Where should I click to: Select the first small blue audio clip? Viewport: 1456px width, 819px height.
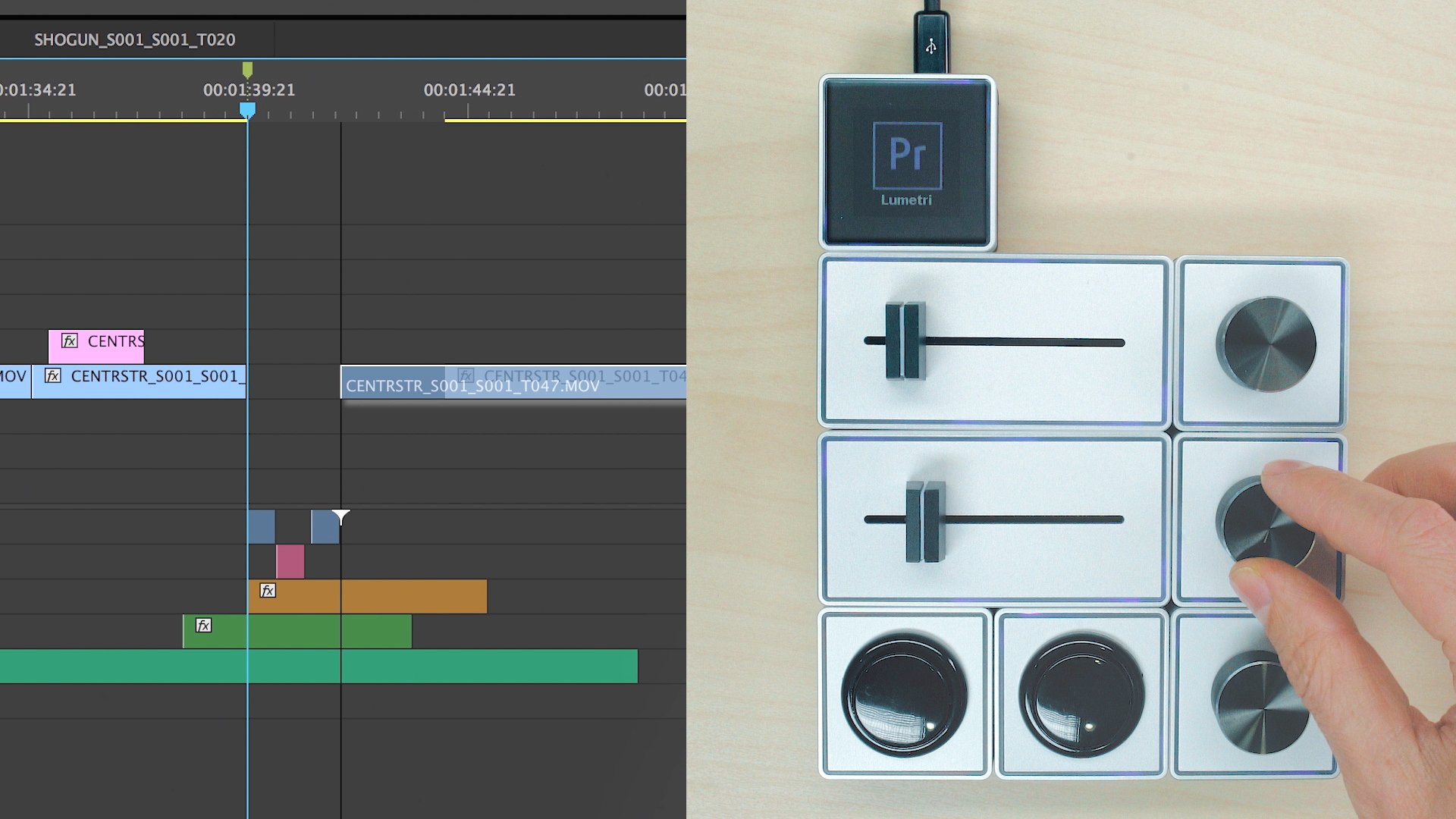(261, 527)
